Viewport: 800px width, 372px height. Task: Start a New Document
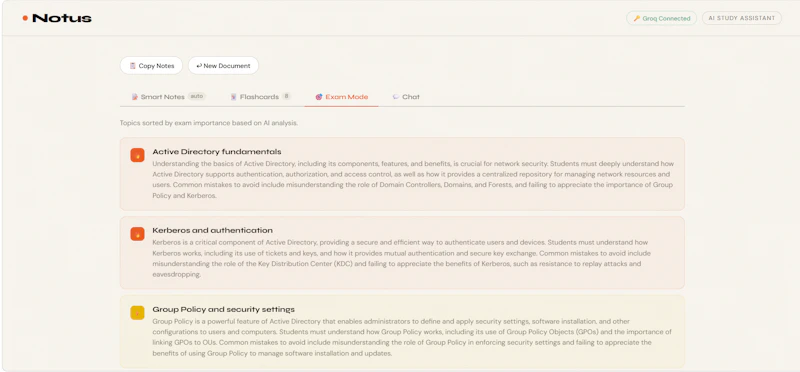pos(223,66)
